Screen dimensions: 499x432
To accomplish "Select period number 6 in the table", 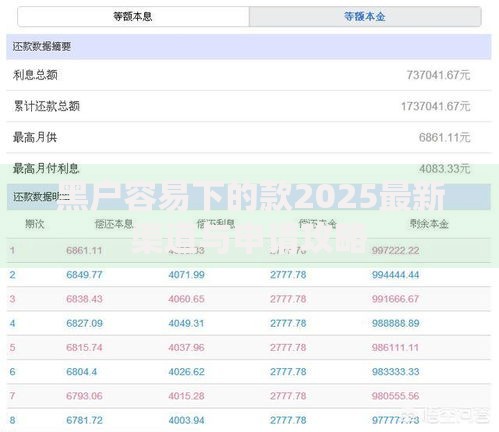I will 12,372.
